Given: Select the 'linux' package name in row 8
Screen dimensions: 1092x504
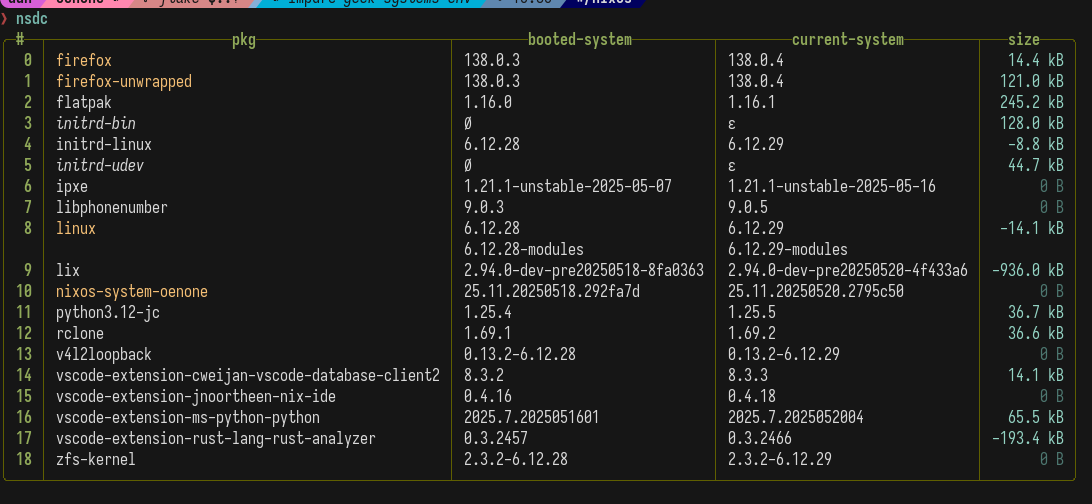Looking at the screenshot, I should (76, 228).
